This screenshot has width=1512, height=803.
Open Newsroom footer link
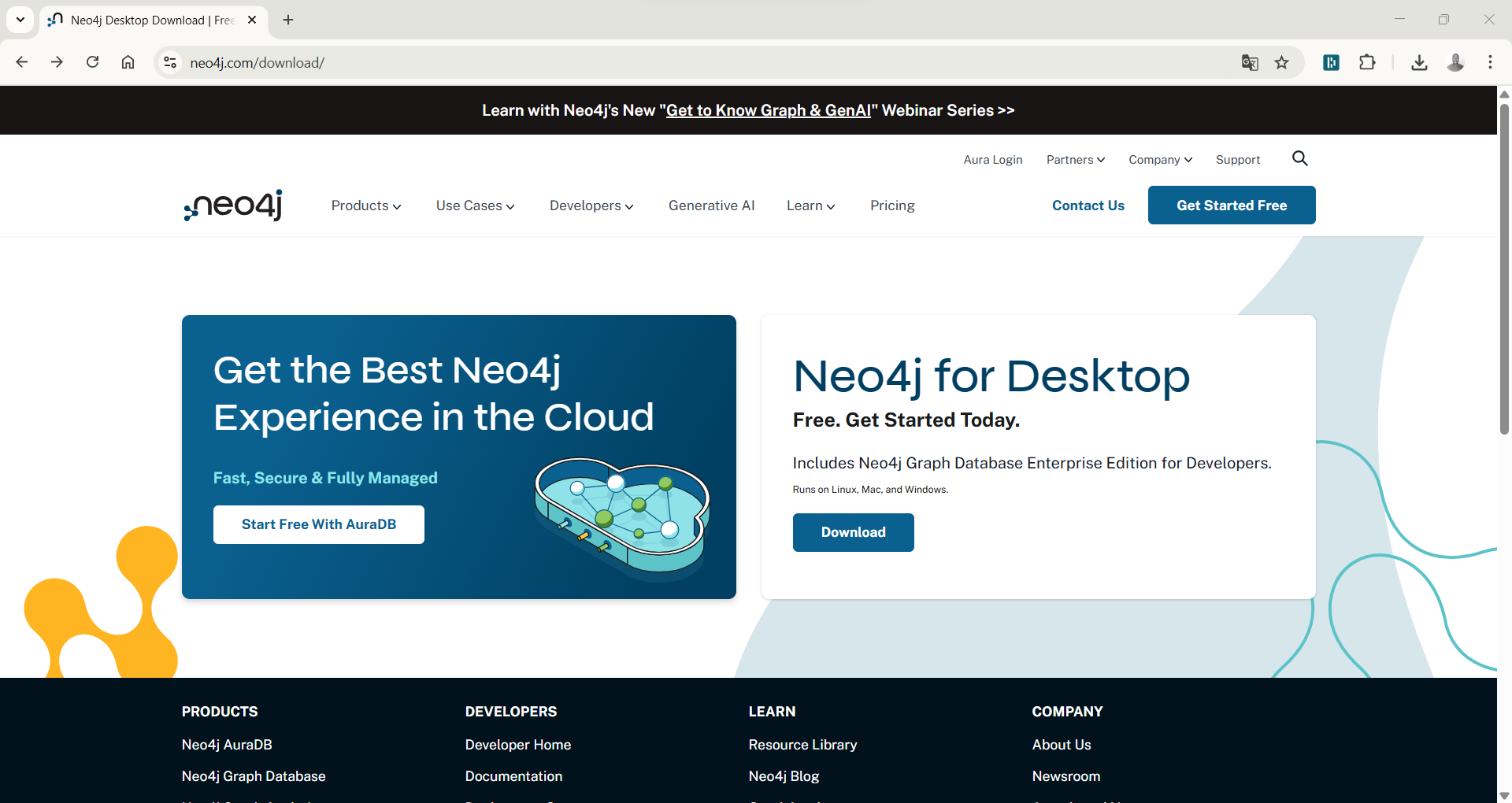(1066, 776)
